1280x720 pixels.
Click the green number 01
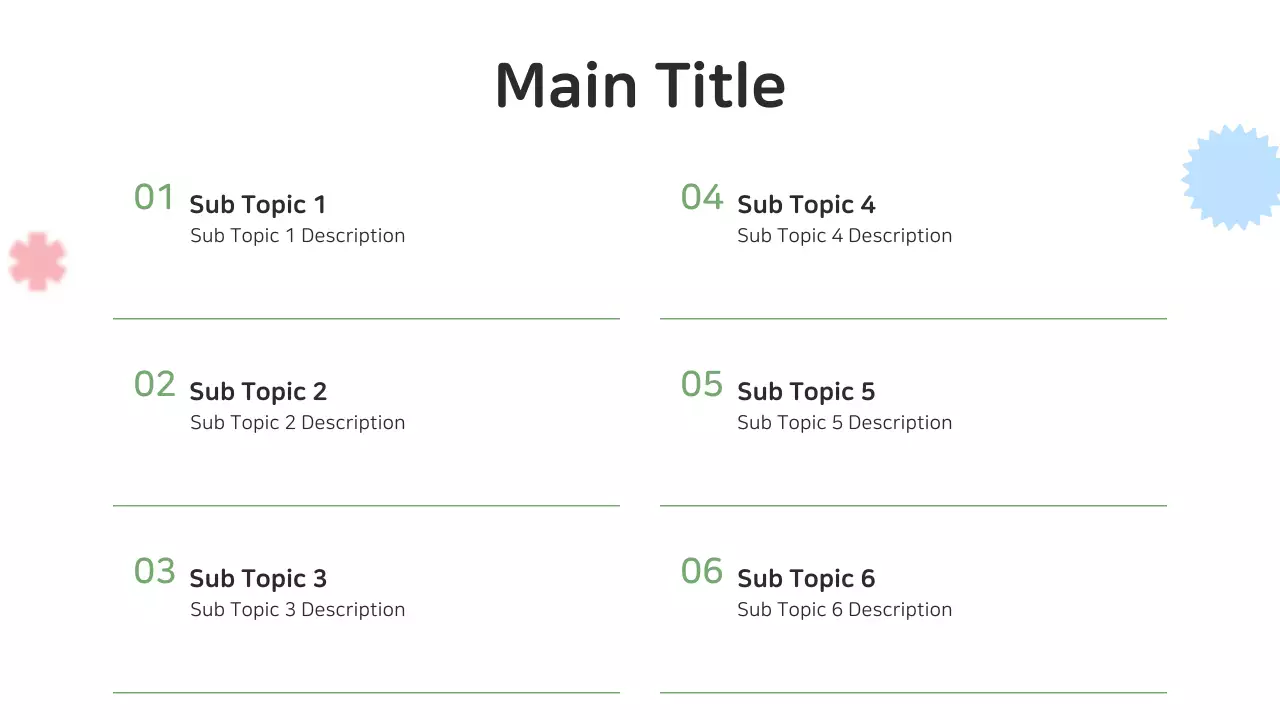click(x=154, y=197)
